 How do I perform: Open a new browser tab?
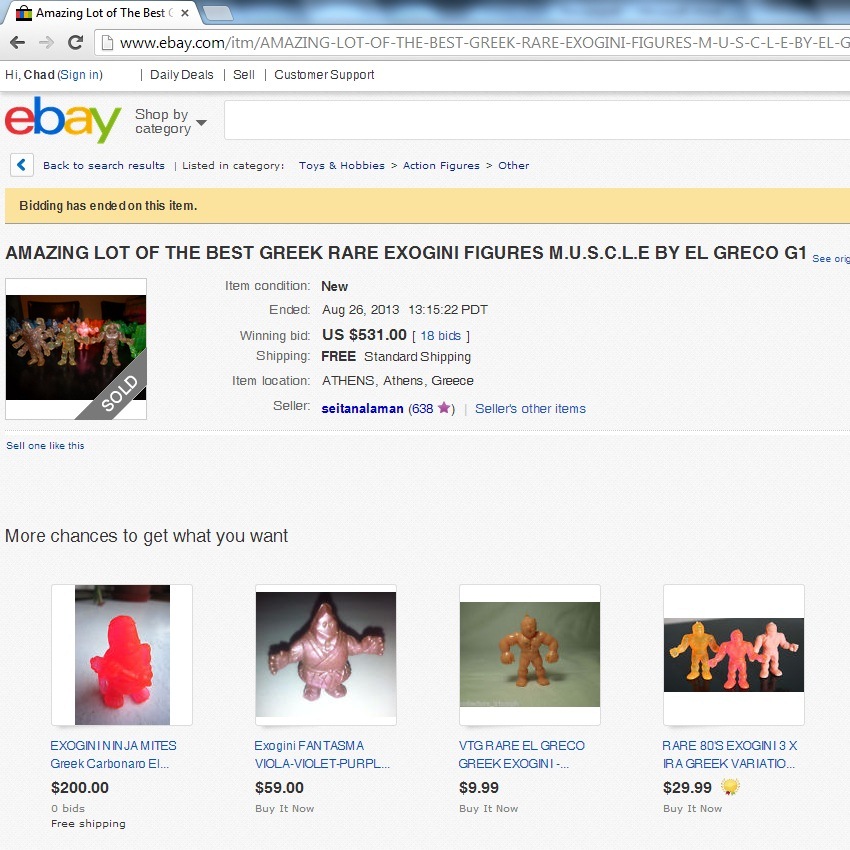pos(217,14)
